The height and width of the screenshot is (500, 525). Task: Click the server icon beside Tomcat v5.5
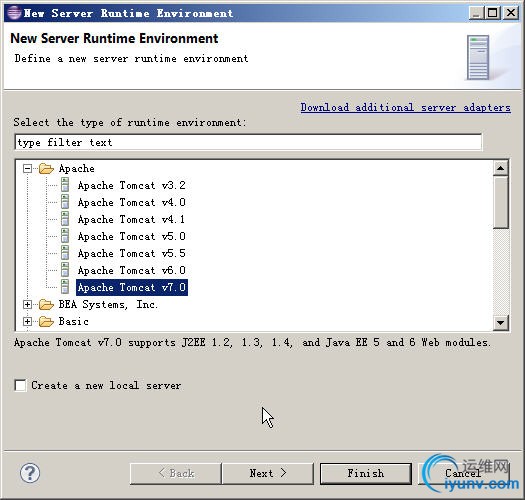tap(65, 253)
